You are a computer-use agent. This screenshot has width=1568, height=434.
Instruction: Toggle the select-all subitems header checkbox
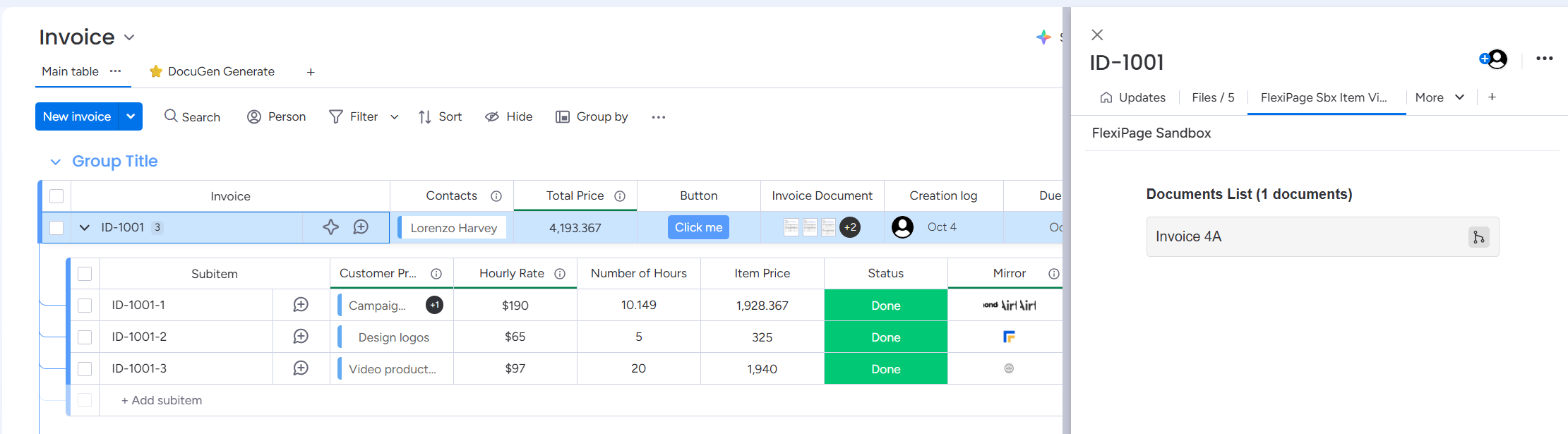tap(85, 274)
